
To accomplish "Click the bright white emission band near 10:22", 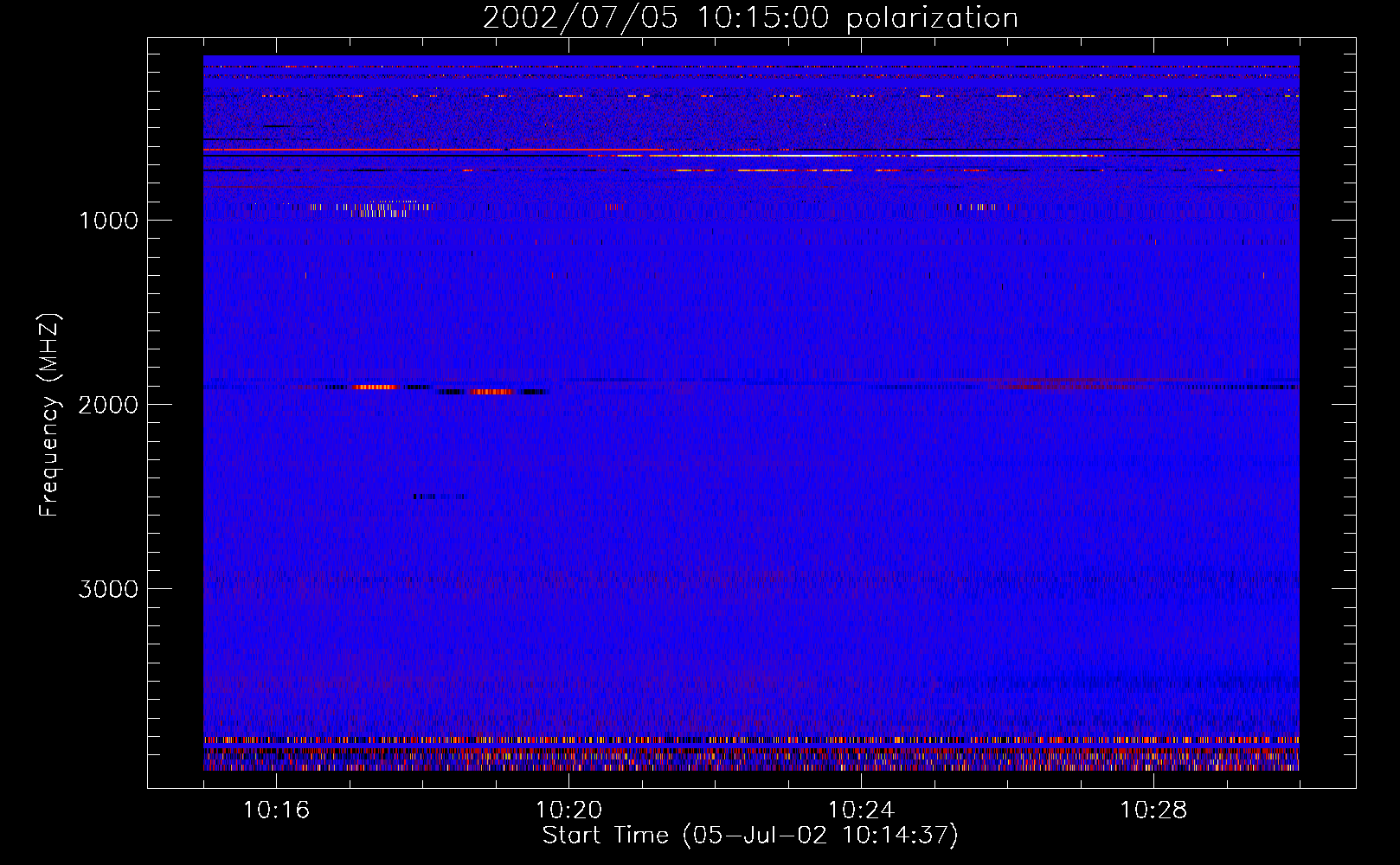I will [753, 156].
